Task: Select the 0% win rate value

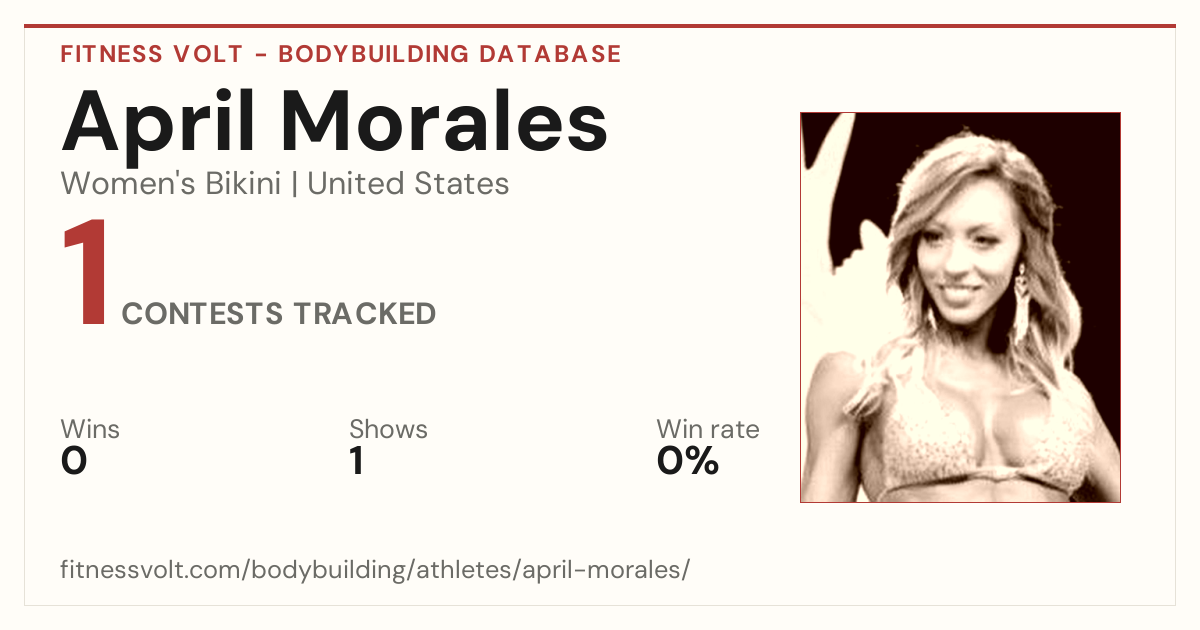Action: pyautogui.click(x=688, y=461)
